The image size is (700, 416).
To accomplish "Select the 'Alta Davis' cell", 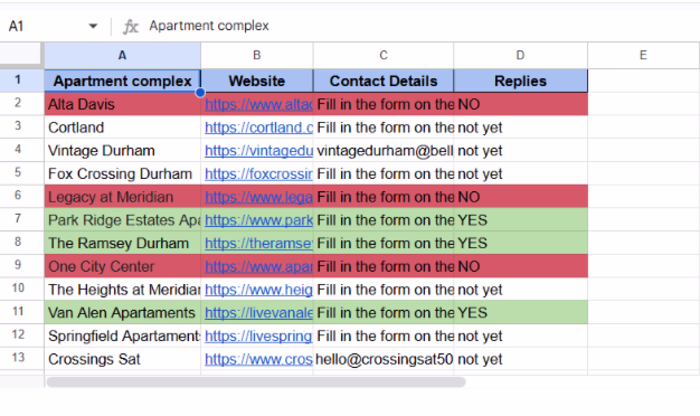I will coord(122,104).
